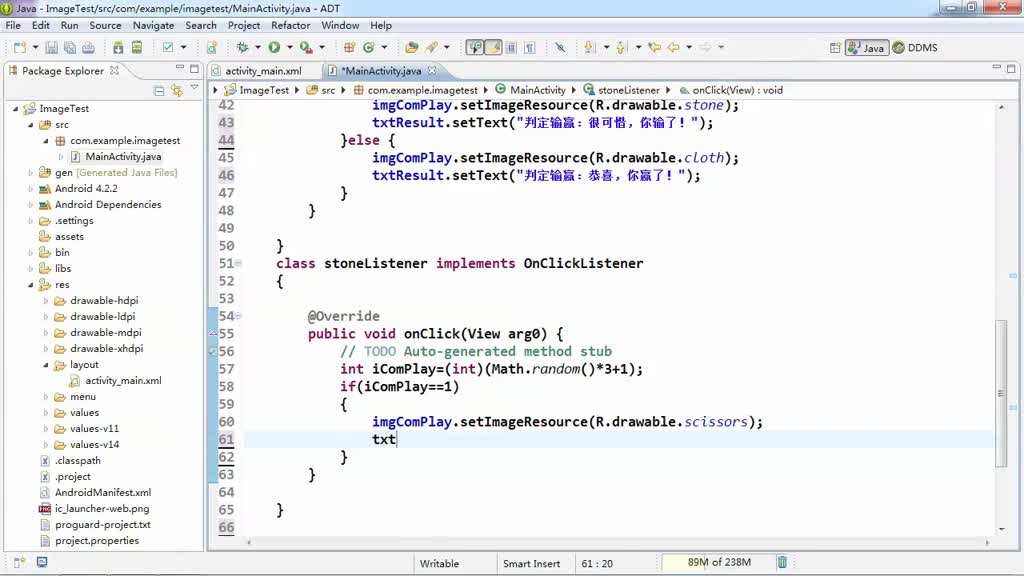Collapse the ImageTest project node
This screenshot has width=1024, height=576.
(16, 109)
